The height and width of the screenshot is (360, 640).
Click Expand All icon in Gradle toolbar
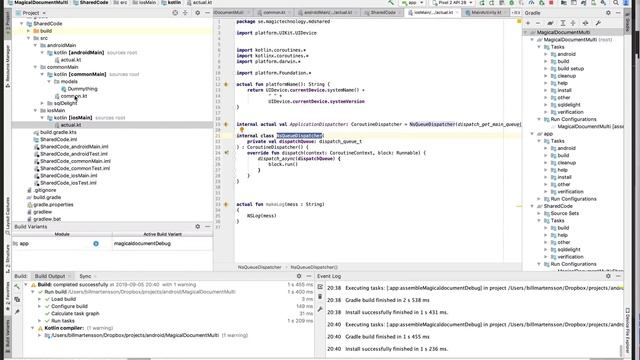[563, 23]
